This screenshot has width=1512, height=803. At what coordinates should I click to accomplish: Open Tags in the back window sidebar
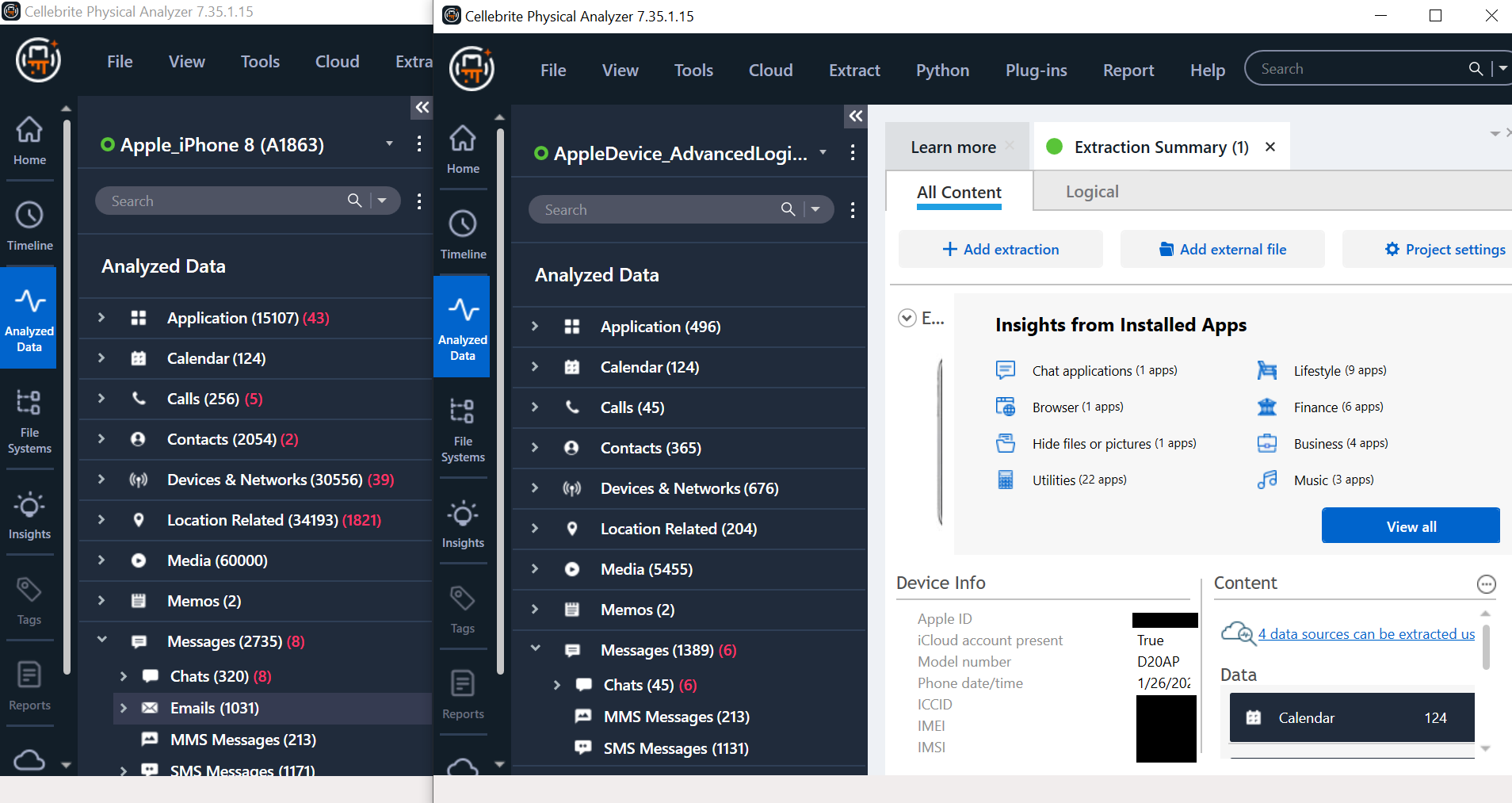coord(29,601)
